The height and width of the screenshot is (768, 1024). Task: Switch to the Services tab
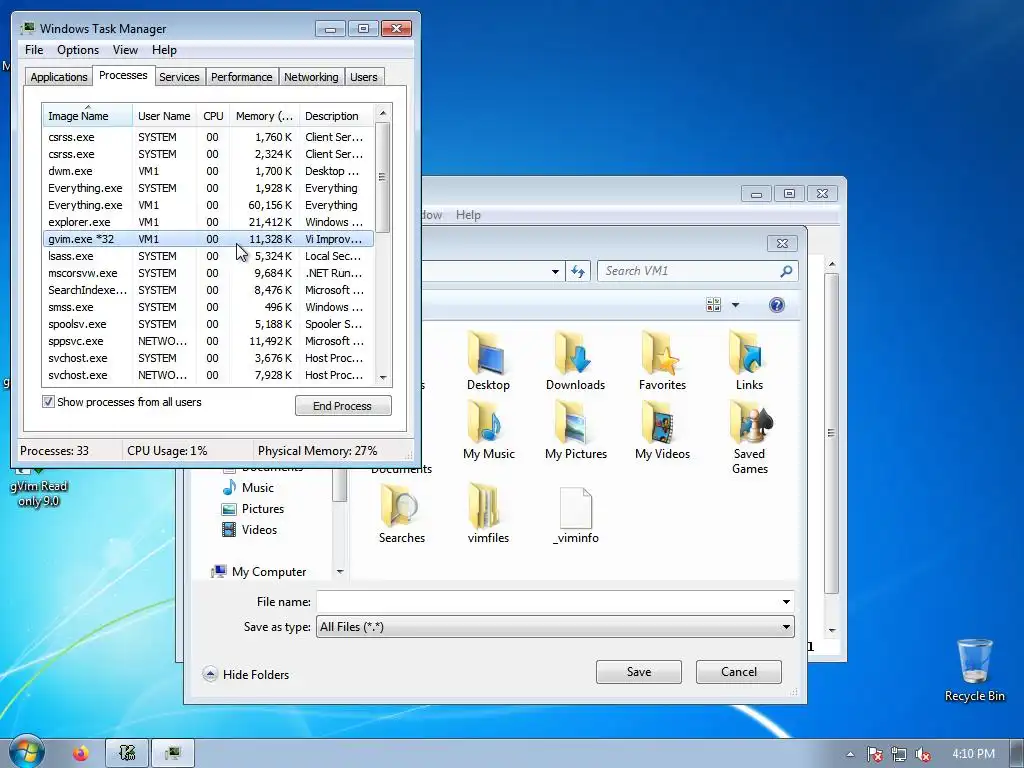coord(179,77)
